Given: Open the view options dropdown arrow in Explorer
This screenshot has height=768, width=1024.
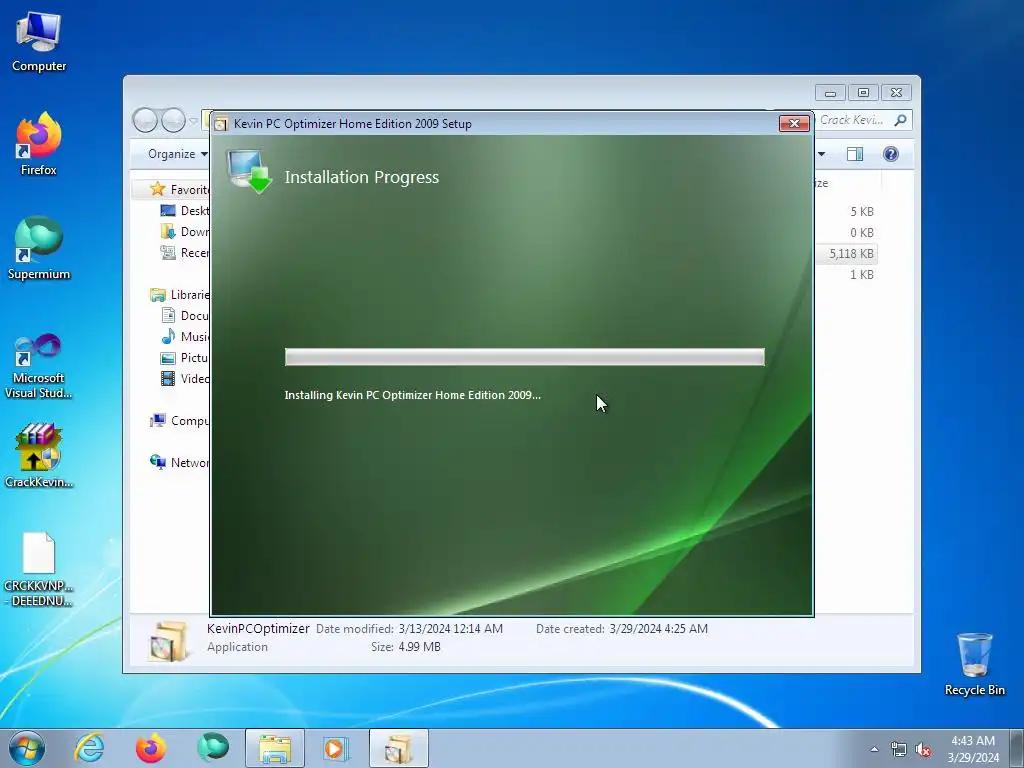Looking at the screenshot, I should coord(822,154).
